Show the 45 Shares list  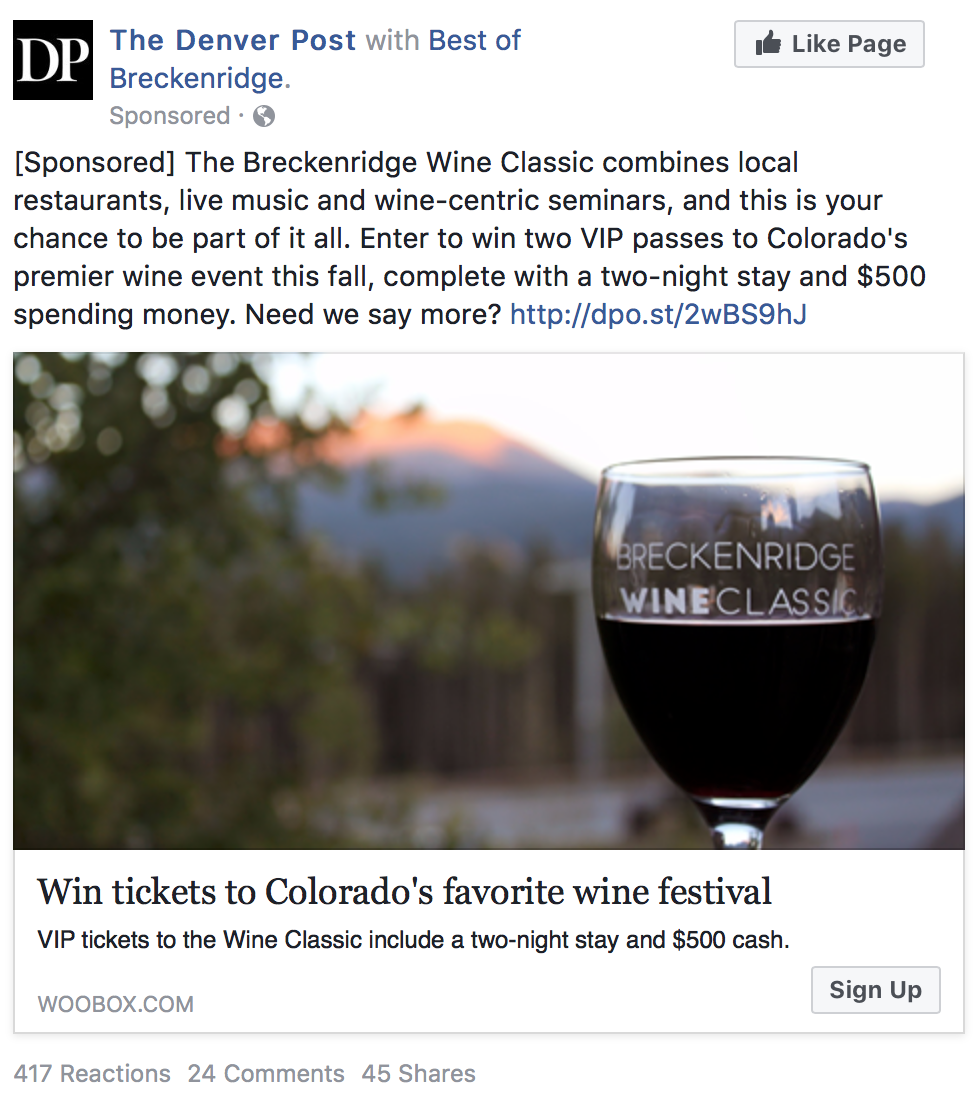click(418, 1074)
